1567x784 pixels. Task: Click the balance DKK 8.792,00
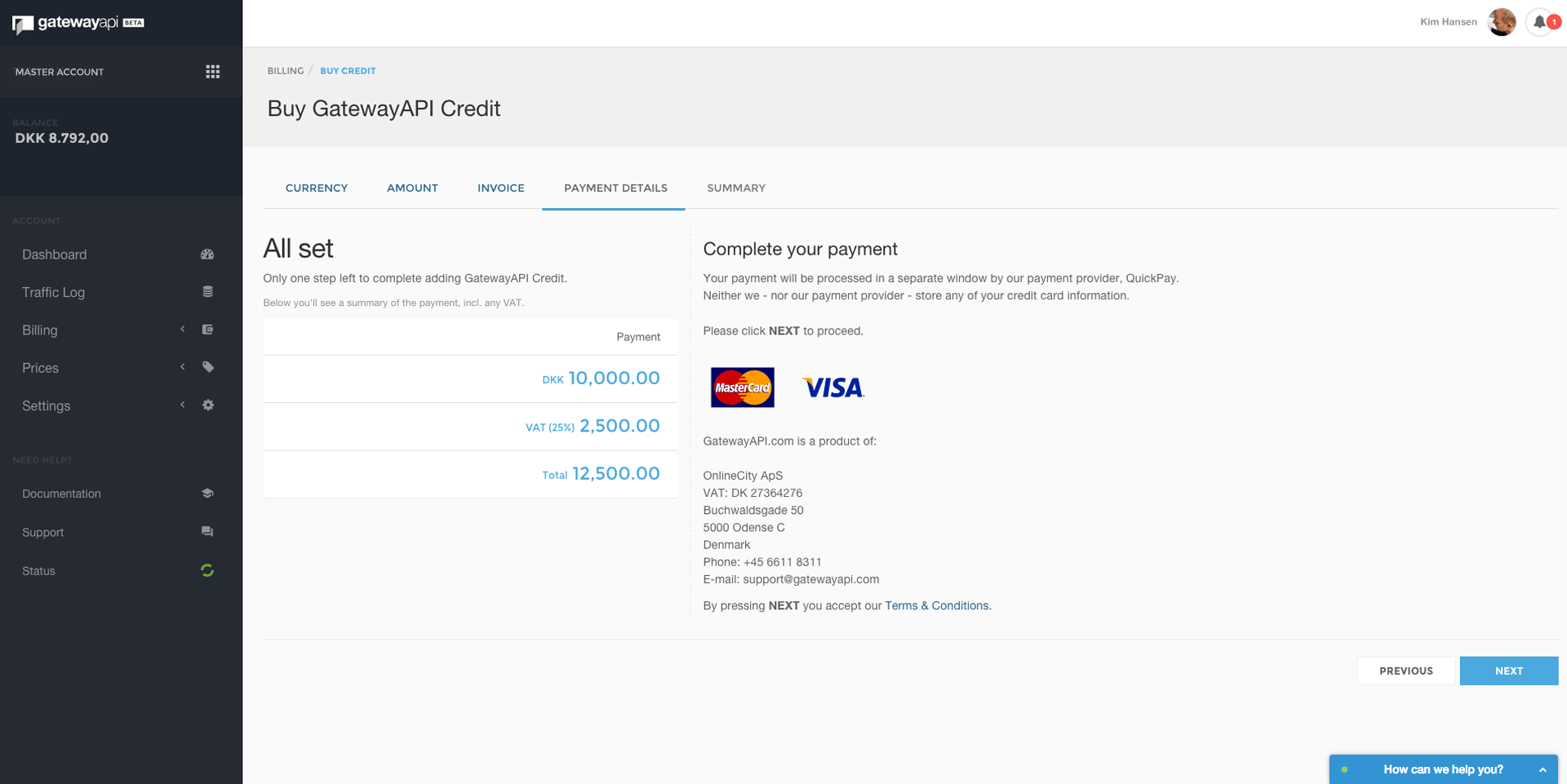coord(62,138)
